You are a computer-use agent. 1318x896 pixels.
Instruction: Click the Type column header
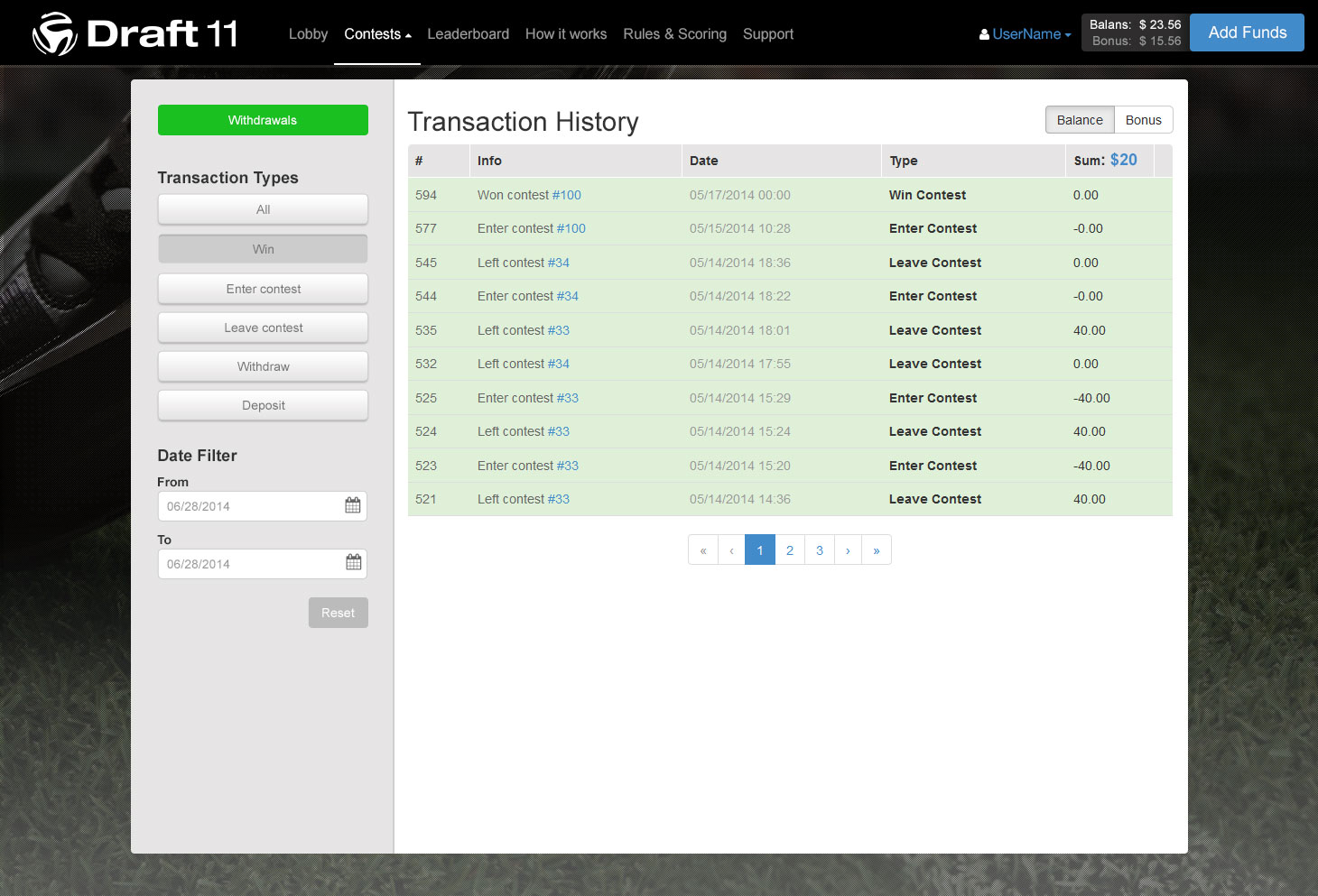(x=974, y=161)
